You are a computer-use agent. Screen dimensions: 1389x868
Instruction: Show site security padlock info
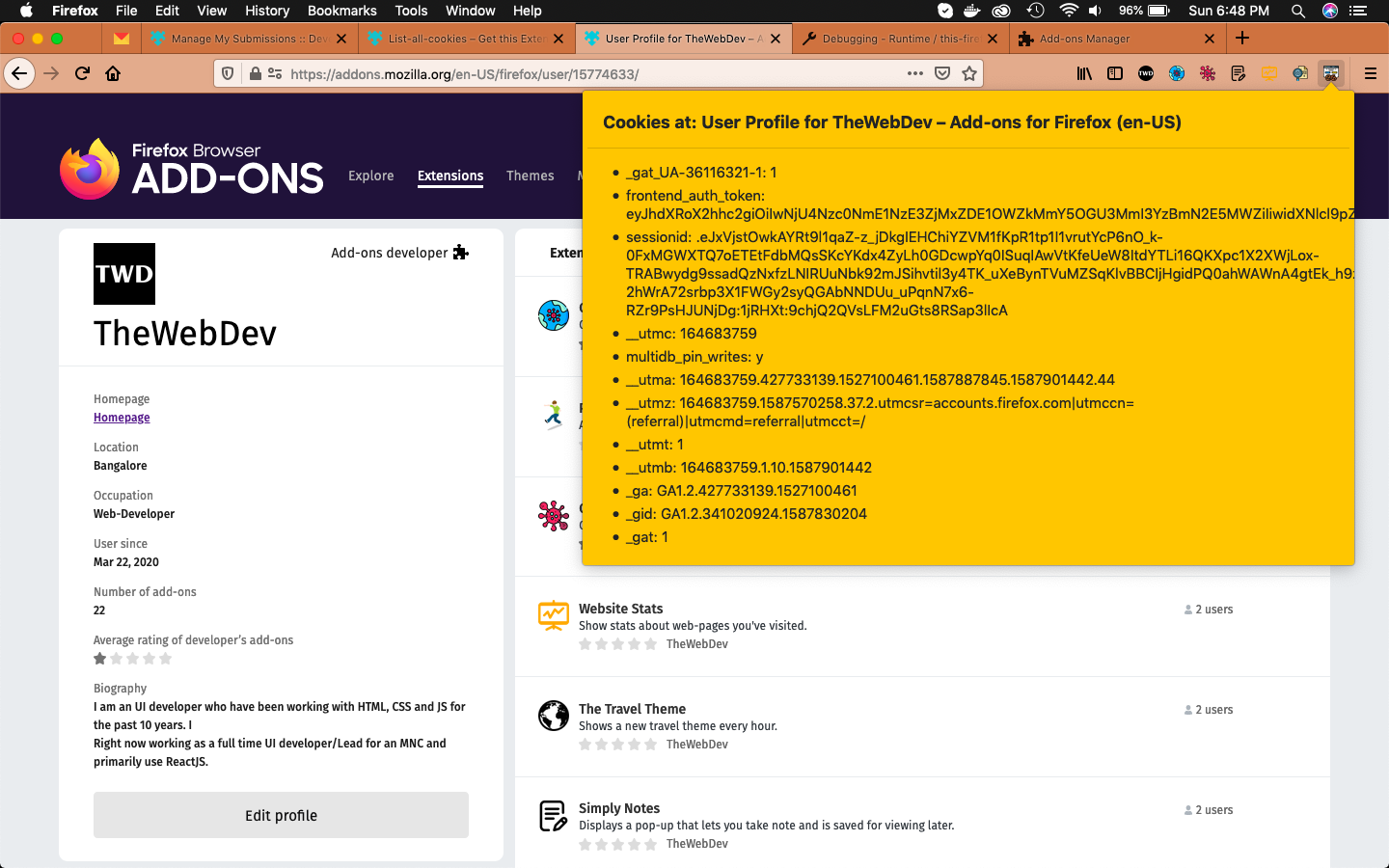(x=255, y=73)
